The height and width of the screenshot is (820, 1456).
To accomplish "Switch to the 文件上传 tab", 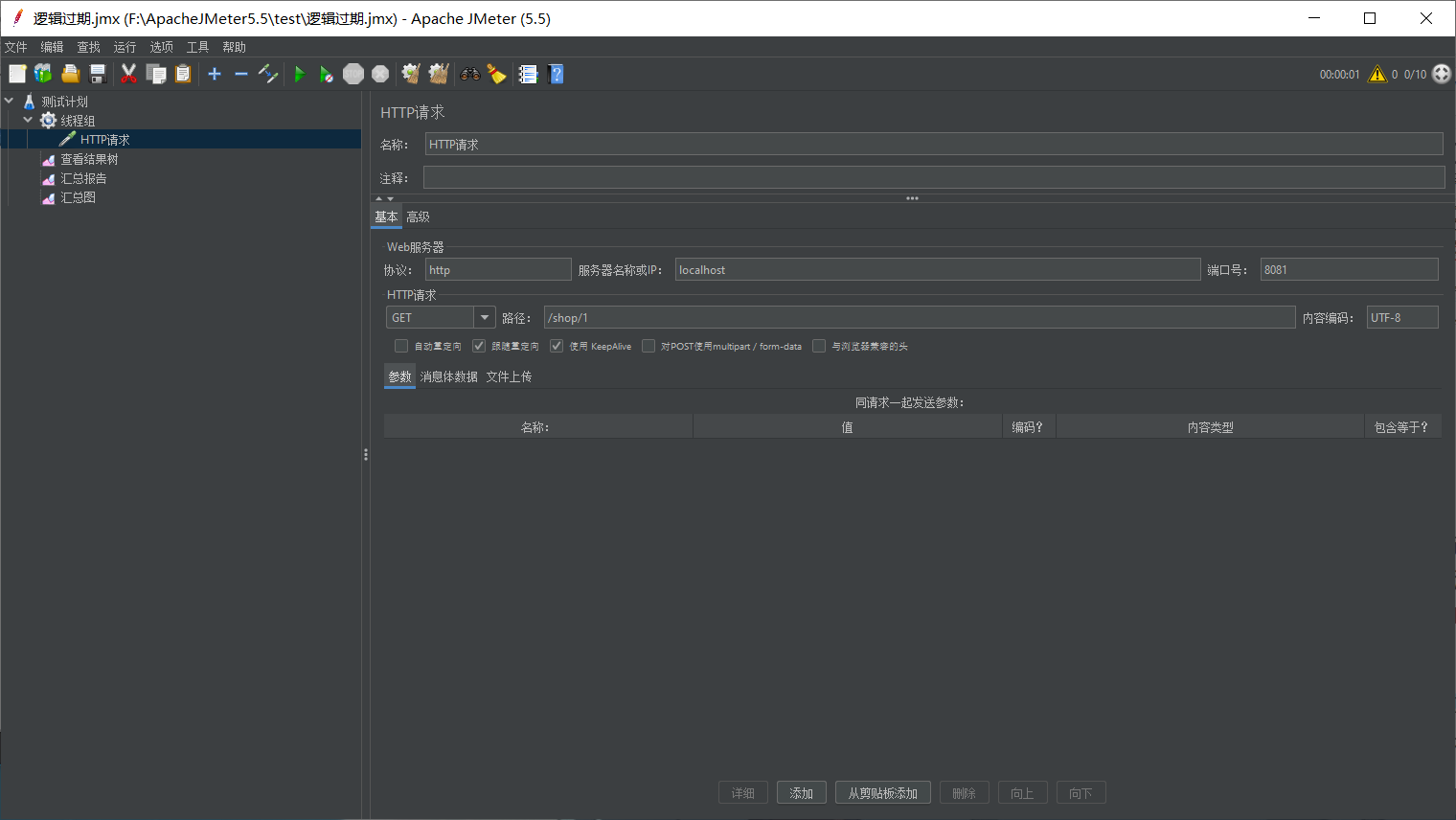I will 509,376.
